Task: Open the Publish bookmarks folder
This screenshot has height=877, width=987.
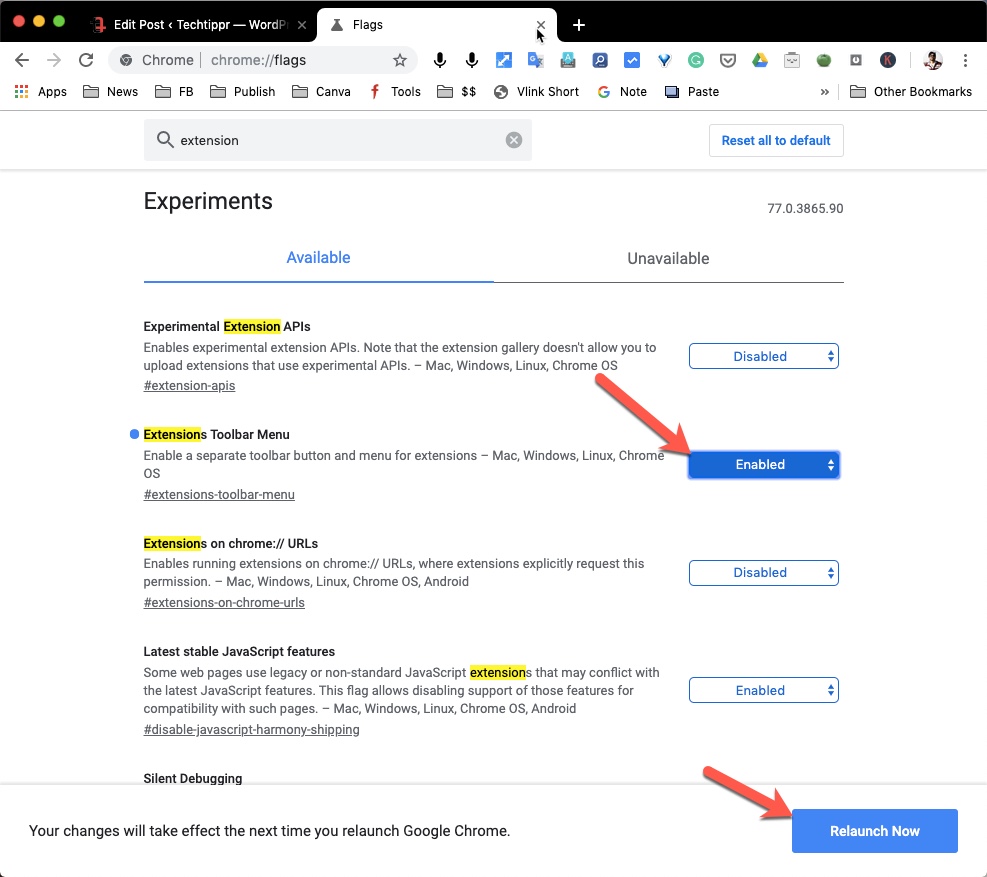Action: [x=243, y=91]
